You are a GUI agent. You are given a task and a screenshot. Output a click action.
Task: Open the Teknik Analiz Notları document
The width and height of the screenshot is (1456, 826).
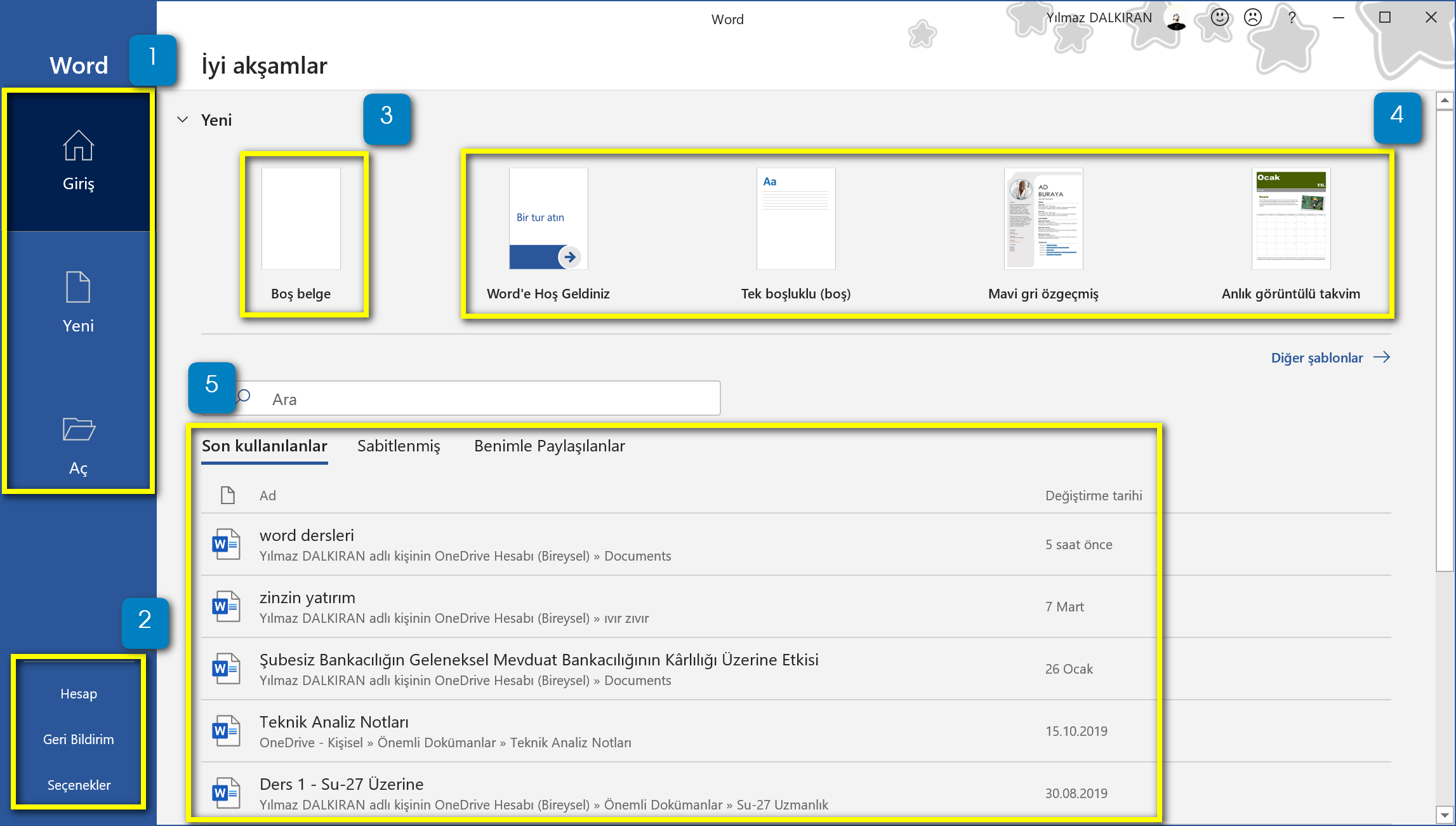point(796,731)
